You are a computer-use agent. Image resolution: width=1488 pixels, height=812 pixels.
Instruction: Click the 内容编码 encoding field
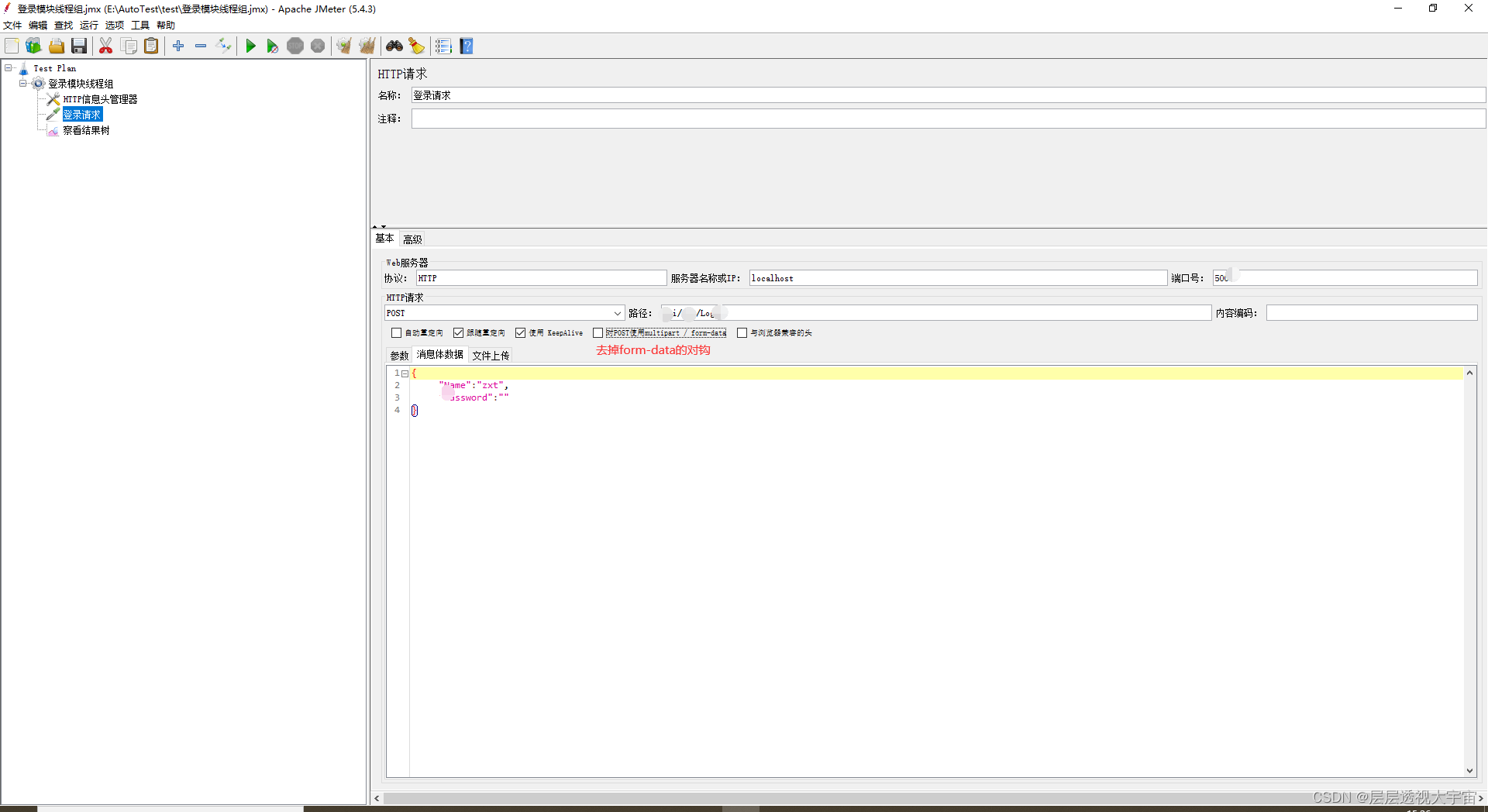coord(1372,313)
